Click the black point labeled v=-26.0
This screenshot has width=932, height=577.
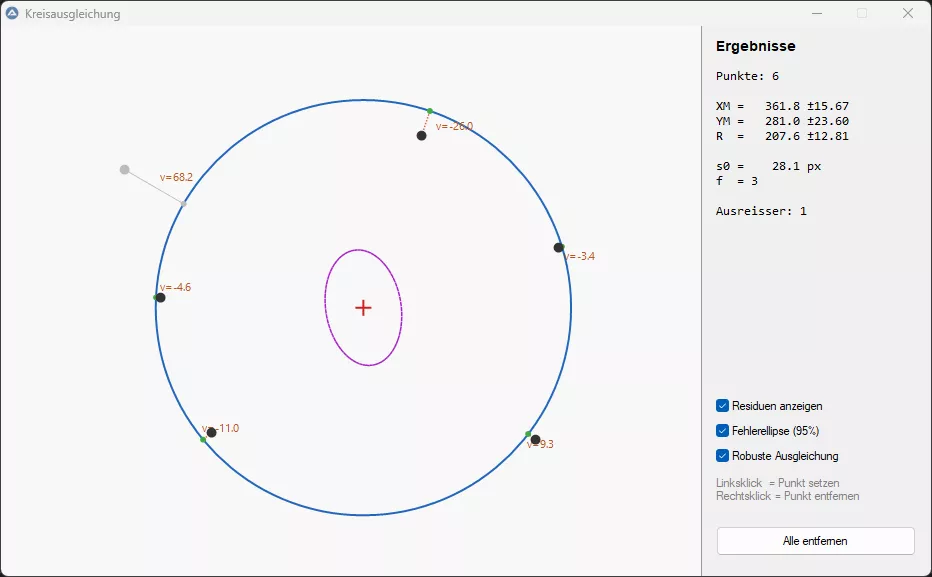click(x=422, y=135)
